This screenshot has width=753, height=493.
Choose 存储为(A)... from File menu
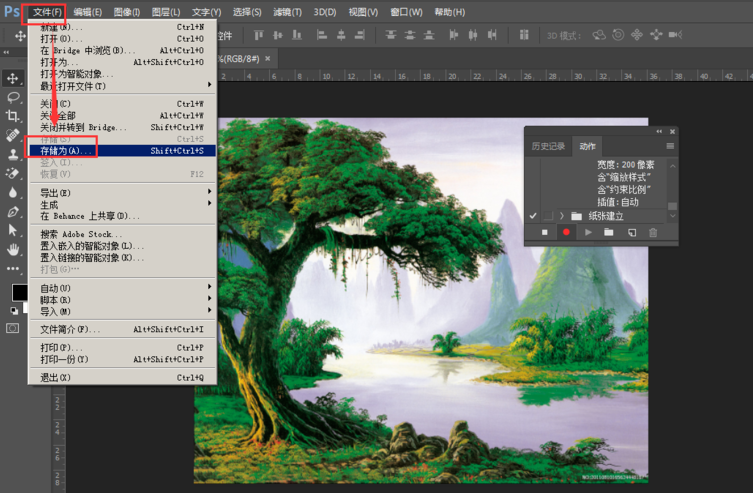[61, 151]
